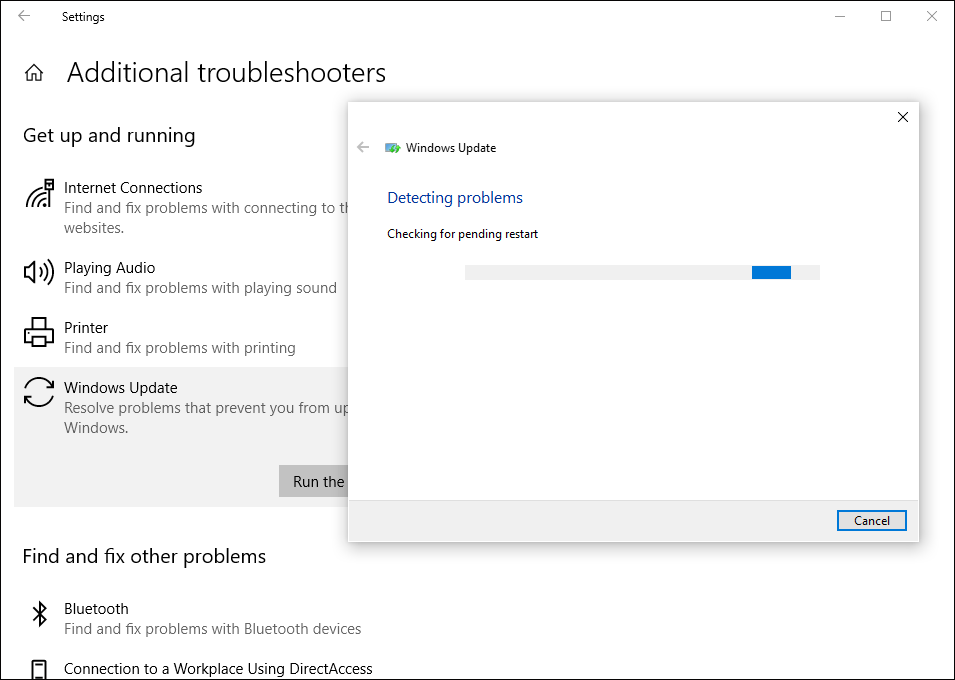Click the DirectAccess workplace connection icon

click(x=39, y=669)
